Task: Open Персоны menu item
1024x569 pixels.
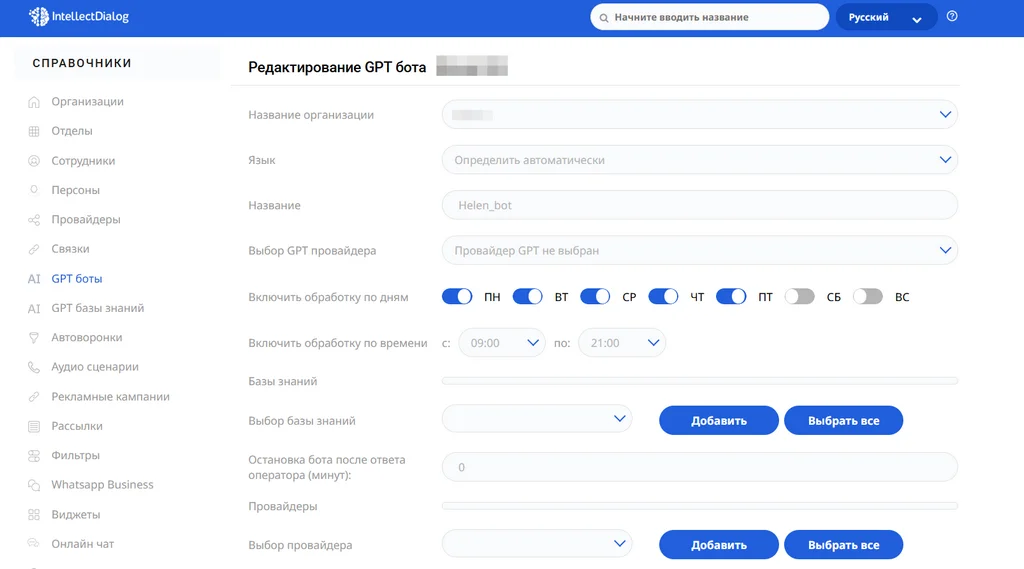Action: [x=76, y=190]
